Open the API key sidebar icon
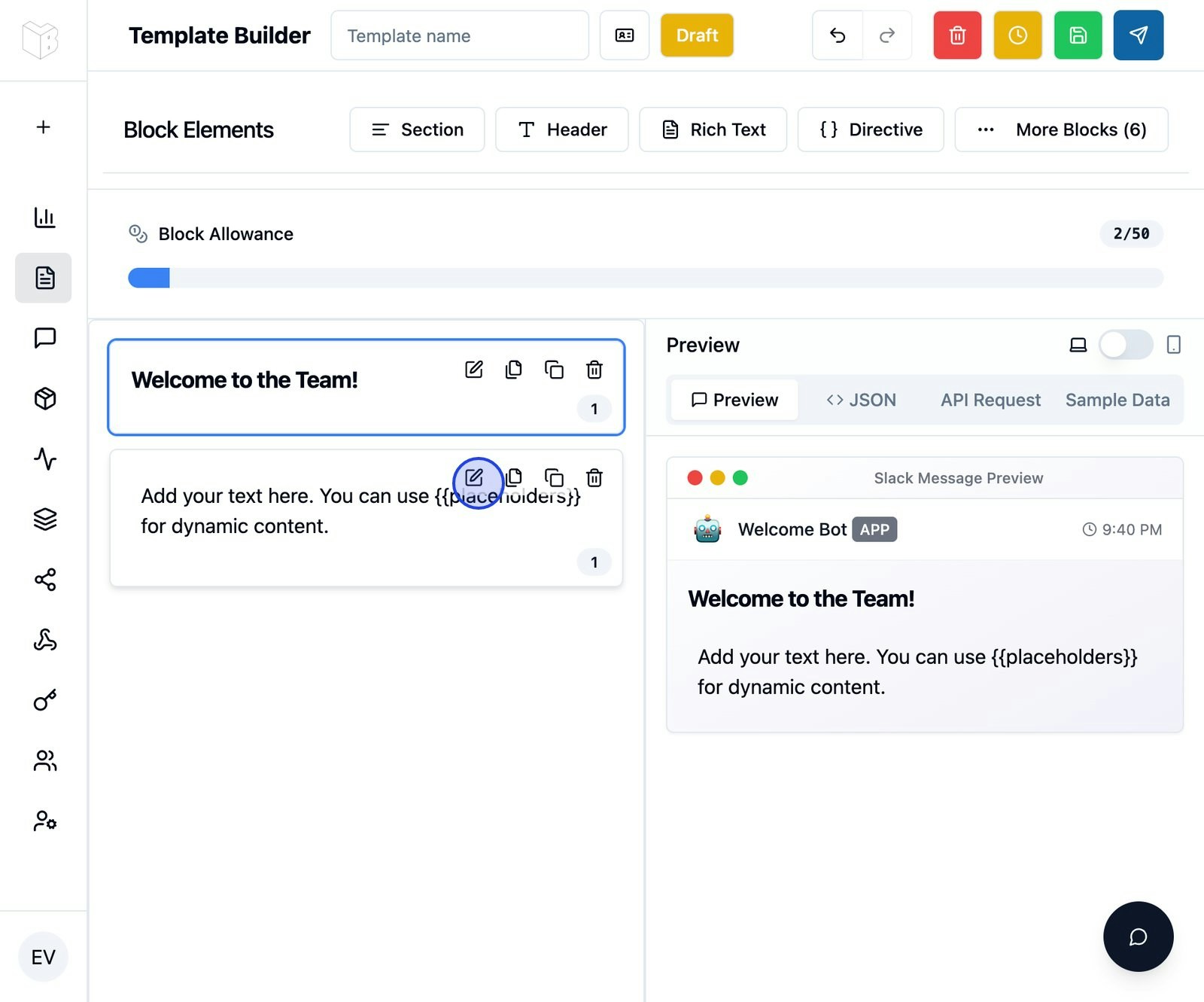The image size is (1204, 1002). coord(45,700)
